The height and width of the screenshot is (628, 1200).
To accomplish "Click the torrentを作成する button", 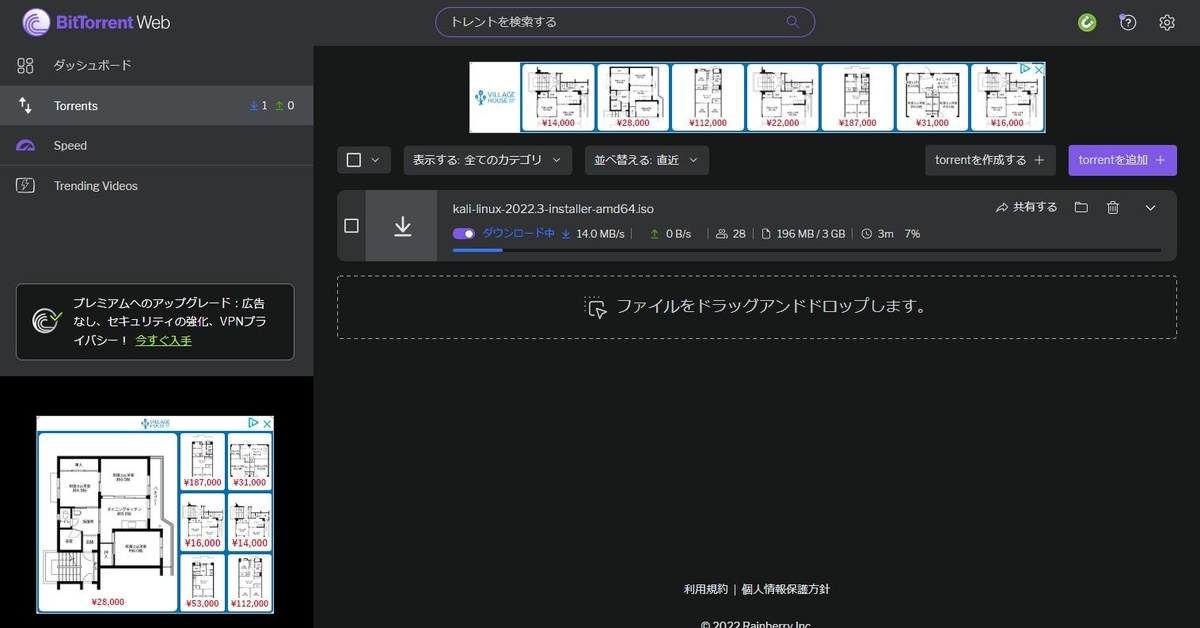I will click(990, 160).
